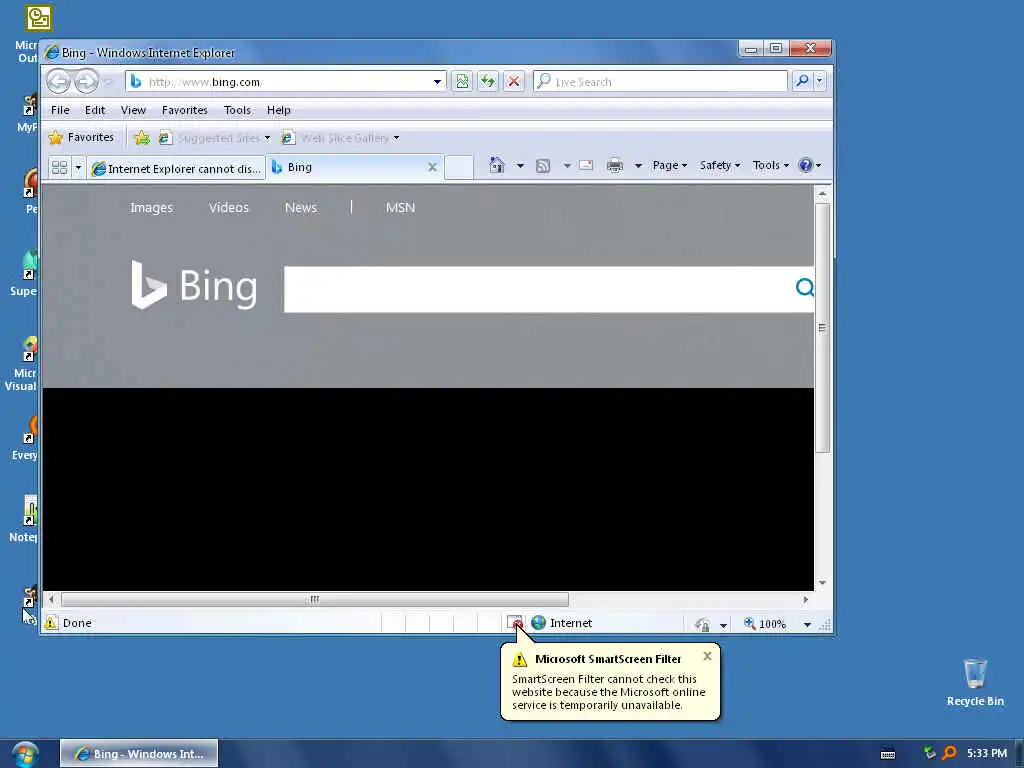Image resolution: width=1024 pixels, height=768 pixels.
Task: Open the File menu
Action: coord(60,110)
